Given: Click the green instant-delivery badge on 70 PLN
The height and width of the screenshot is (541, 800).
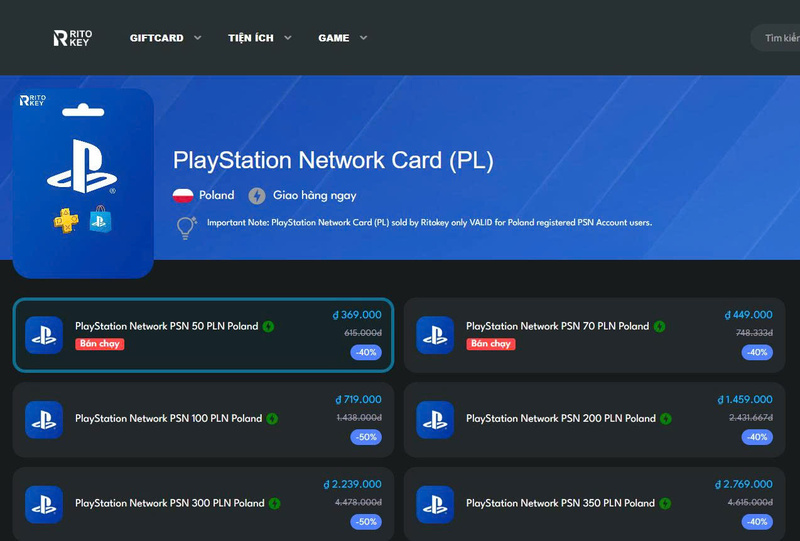Looking at the screenshot, I should (x=659, y=327).
